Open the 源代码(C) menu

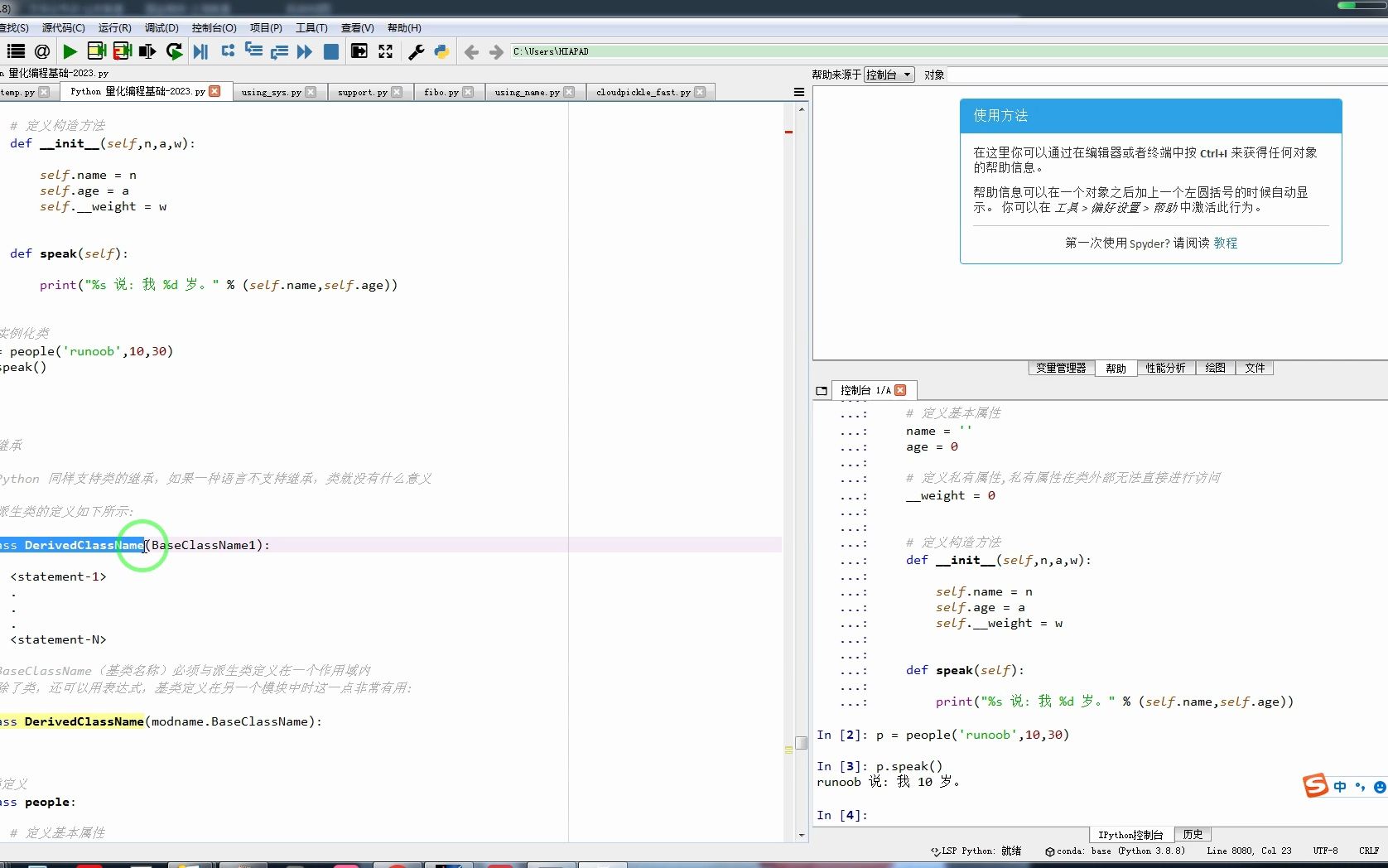click(x=64, y=27)
